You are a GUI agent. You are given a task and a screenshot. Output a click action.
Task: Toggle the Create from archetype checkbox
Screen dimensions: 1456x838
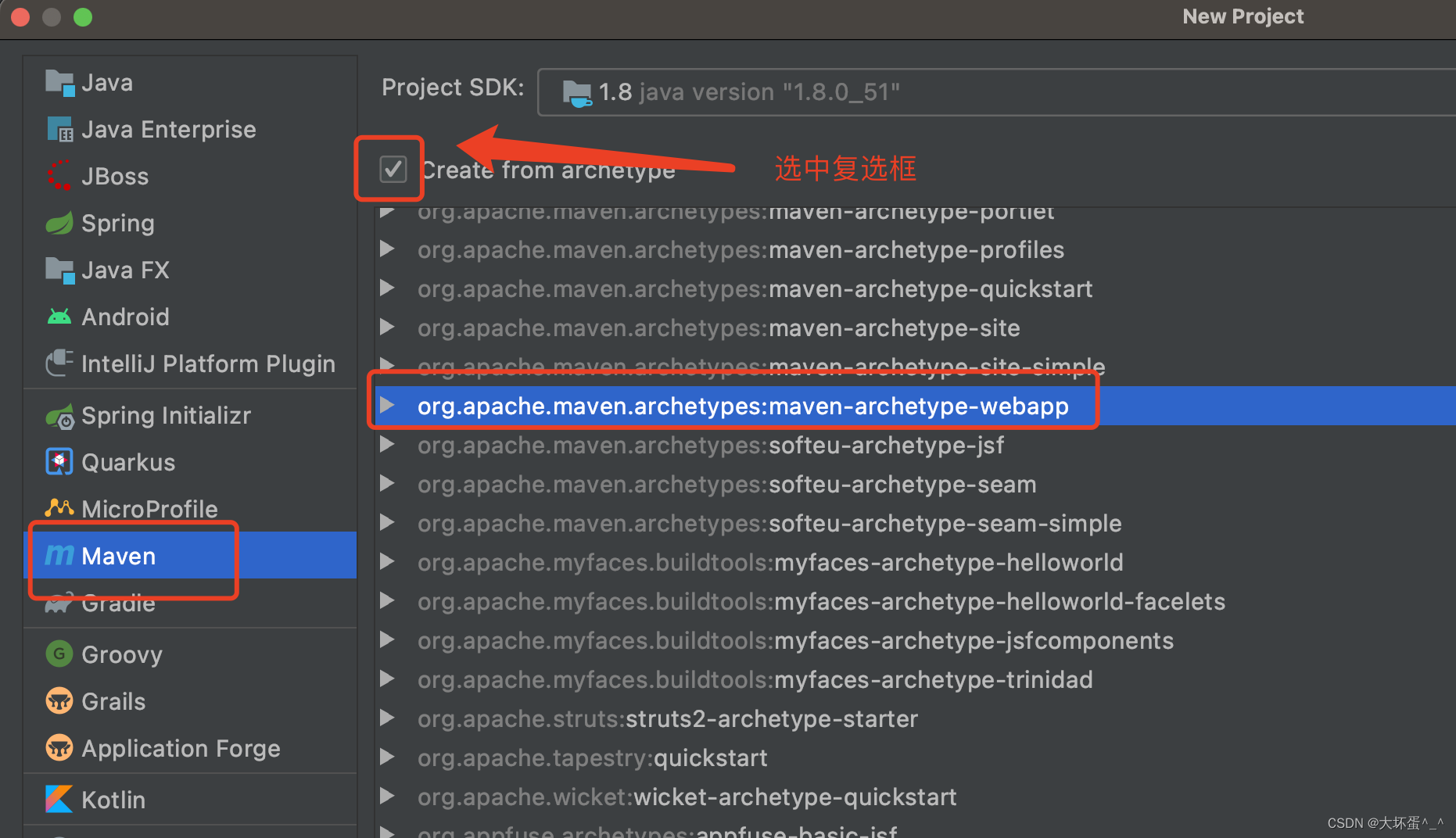[x=393, y=169]
